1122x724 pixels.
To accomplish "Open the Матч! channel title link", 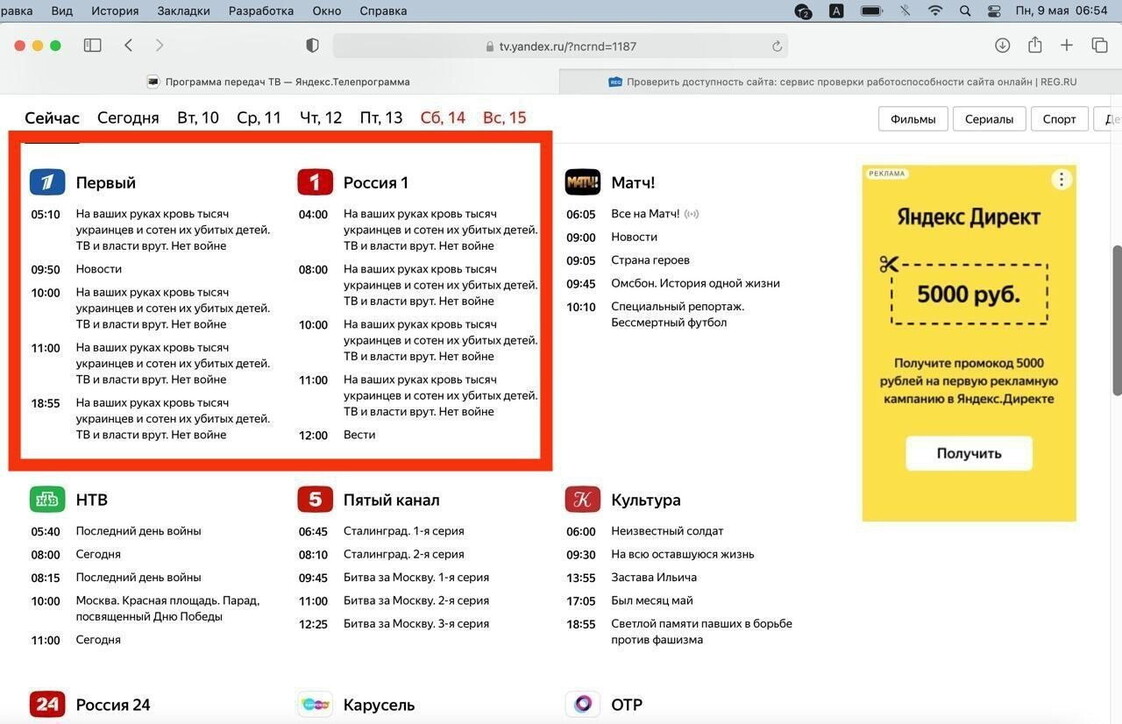I will (x=633, y=182).
